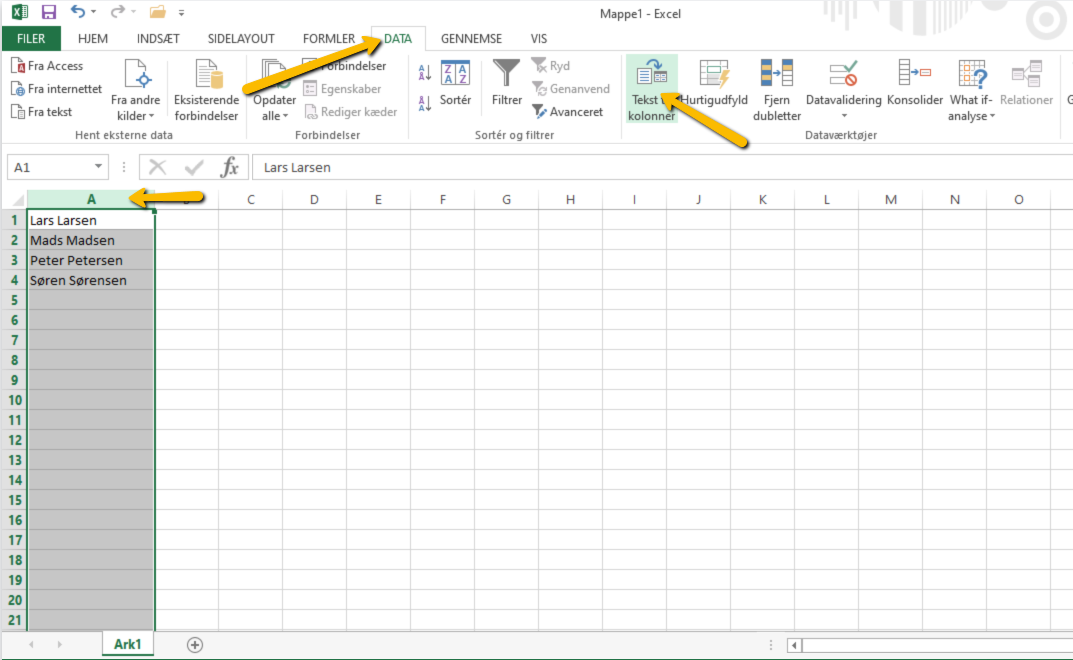Expand the Name Box dropdown arrow
1073x660 pixels.
pyautogui.click(x=98, y=167)
